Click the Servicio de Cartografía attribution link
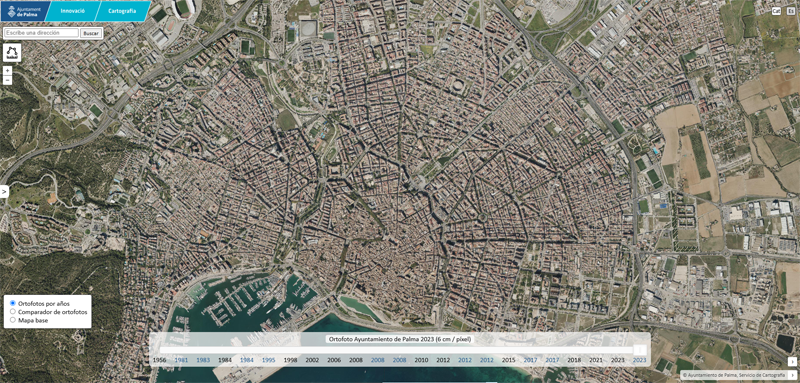This screenshot has height=383, width=800. point(761,375)
